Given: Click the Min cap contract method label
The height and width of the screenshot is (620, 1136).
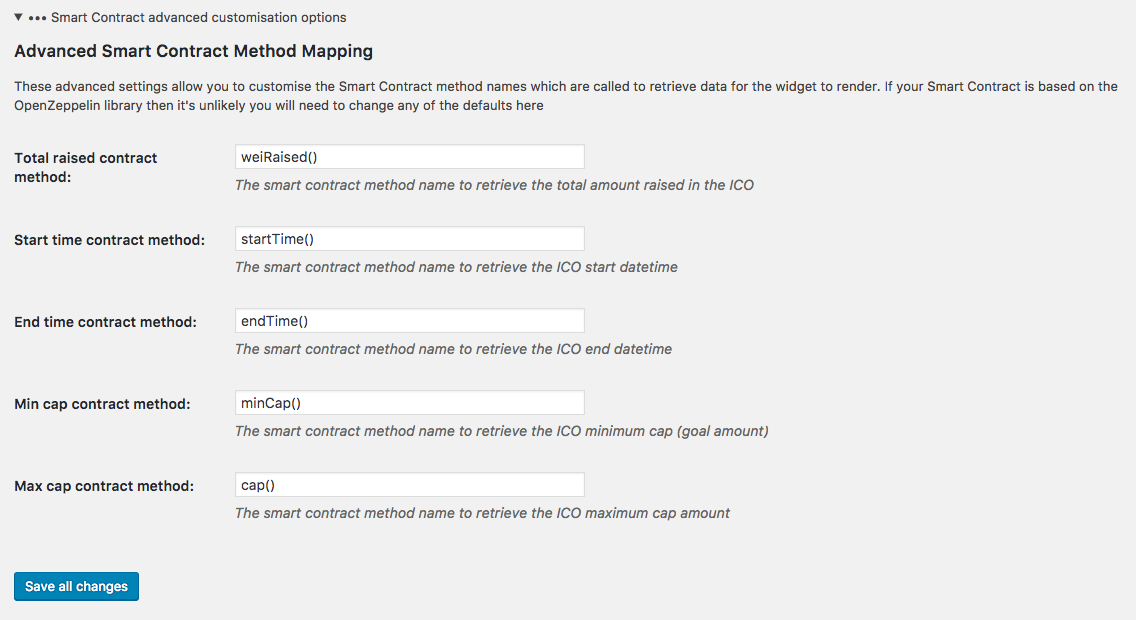Looking at the screenshot, I should pyautogui.click(x=102, y=403).
